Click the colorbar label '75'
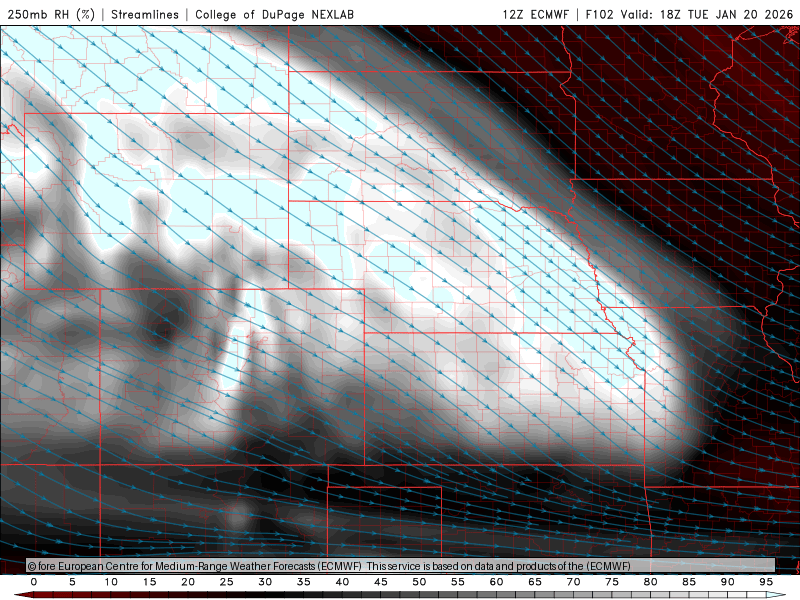 point(612,582)
